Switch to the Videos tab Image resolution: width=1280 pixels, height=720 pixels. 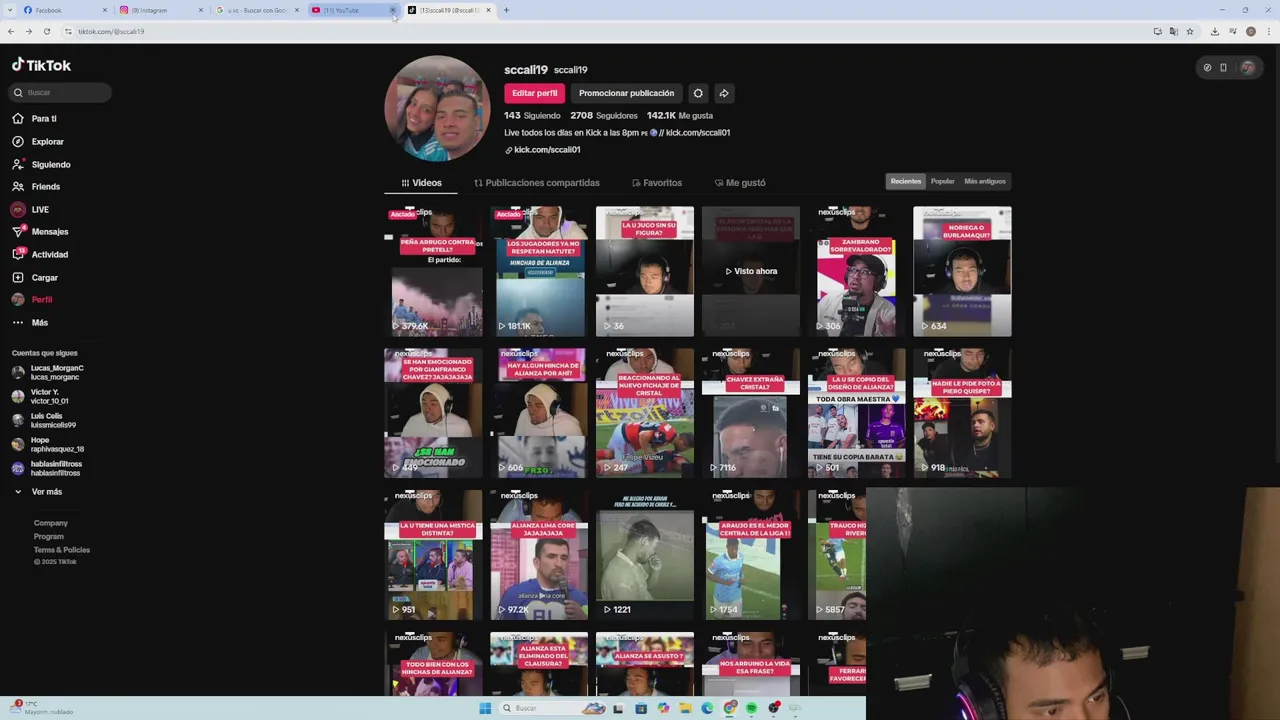[x=421, y=183]
